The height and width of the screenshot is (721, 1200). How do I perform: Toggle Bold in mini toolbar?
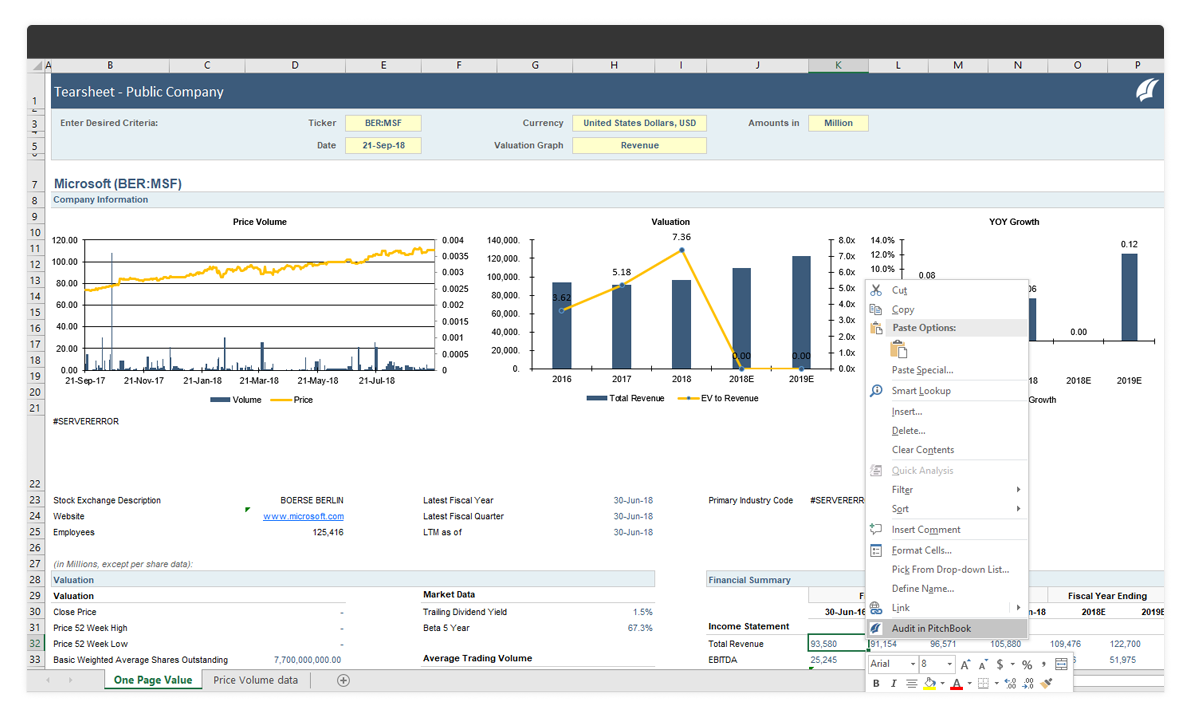(x=876, y=684)
